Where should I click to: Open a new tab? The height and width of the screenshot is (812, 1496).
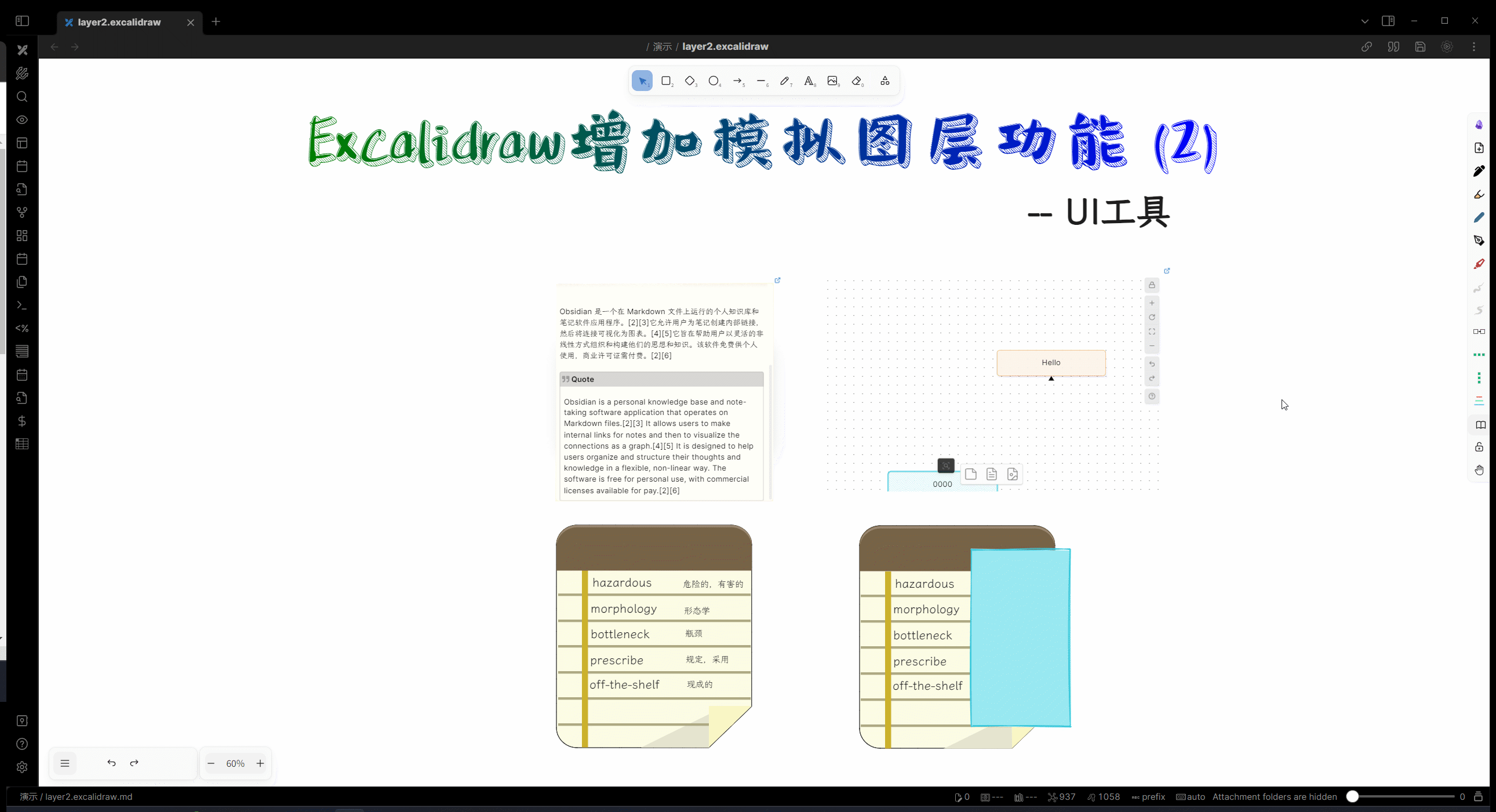(216, 21)
